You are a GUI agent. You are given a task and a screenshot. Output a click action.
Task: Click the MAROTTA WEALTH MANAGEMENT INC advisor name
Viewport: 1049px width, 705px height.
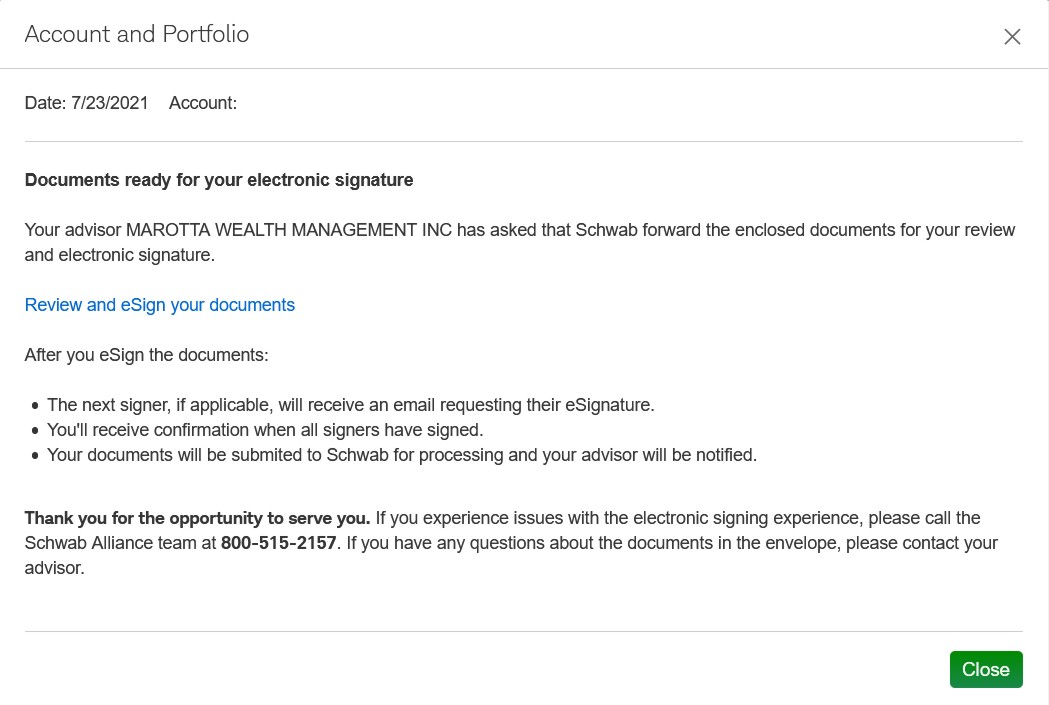[291, 230]
